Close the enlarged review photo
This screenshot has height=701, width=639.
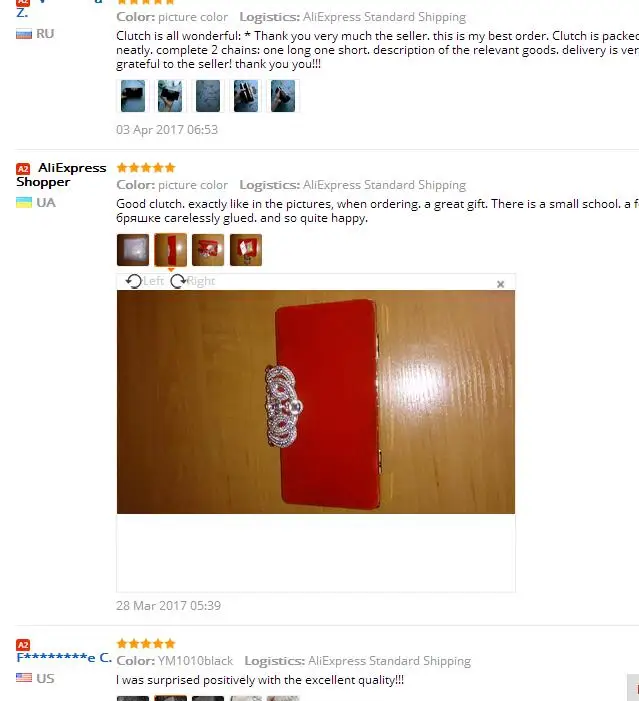point(500,284)
